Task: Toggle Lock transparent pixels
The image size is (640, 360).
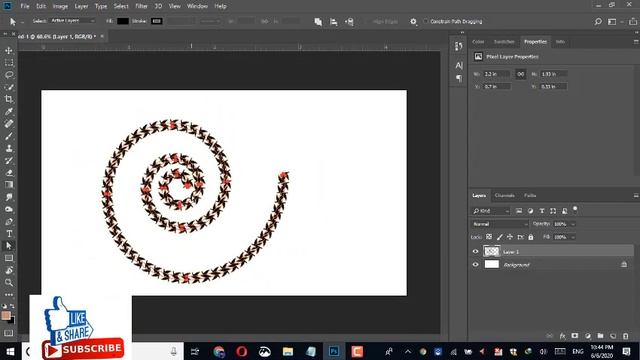Action: pyautogui.click(x=489, y=237)
